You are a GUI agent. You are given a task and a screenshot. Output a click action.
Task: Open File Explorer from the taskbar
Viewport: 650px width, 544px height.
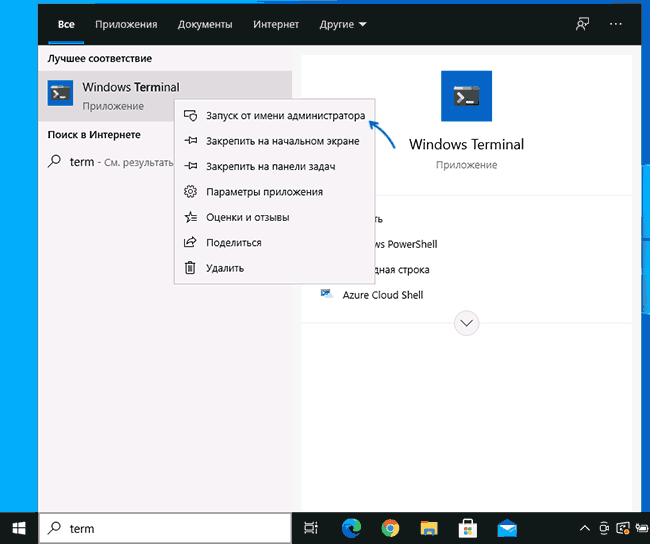coord(429,528)
